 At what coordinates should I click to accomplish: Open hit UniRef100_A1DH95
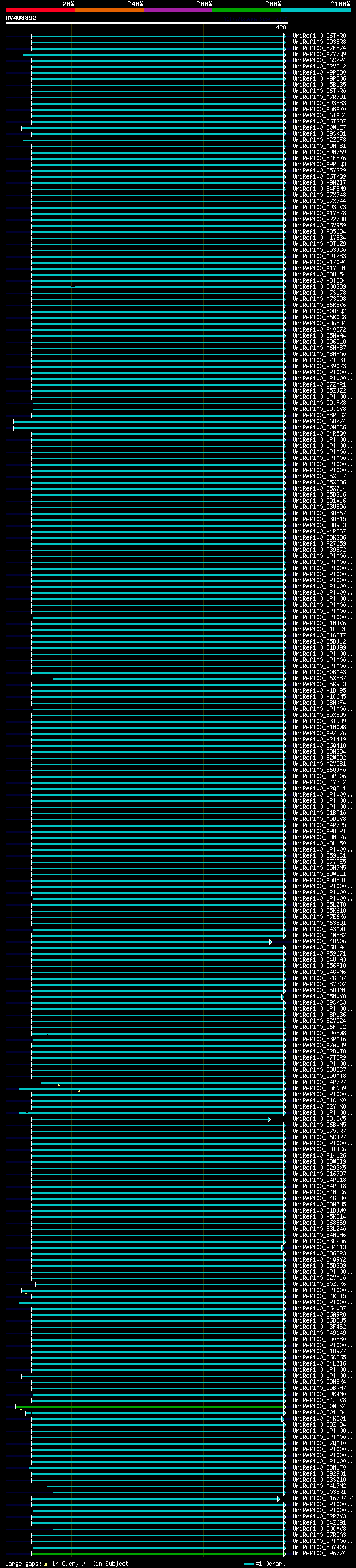click(319, 691)
